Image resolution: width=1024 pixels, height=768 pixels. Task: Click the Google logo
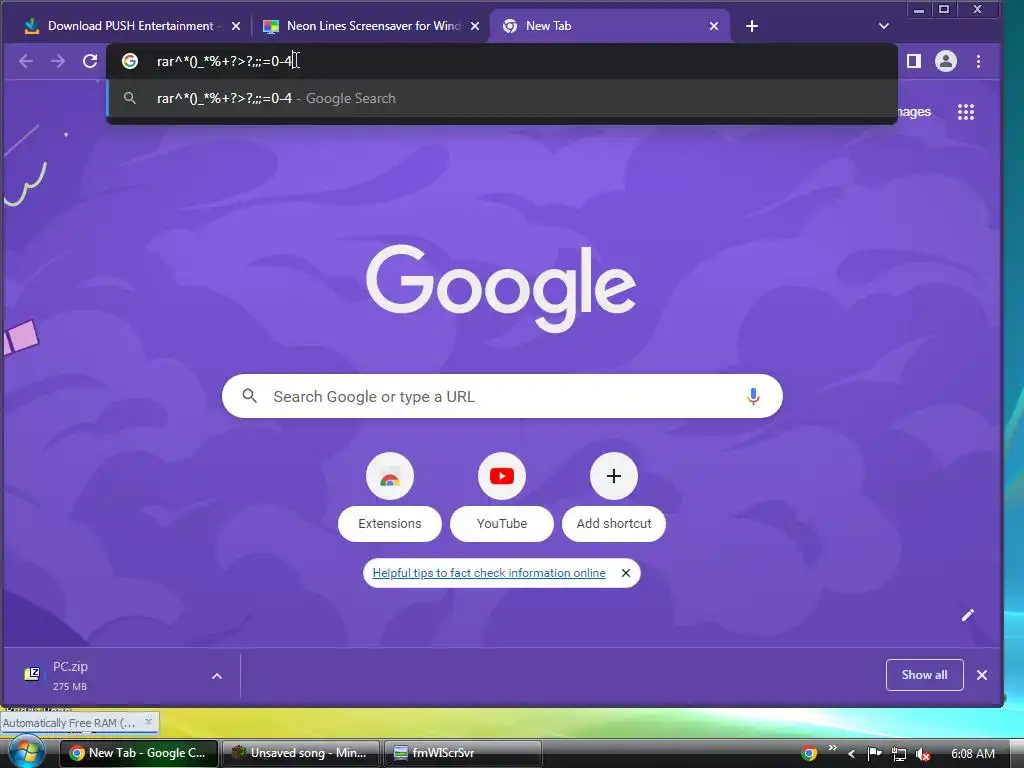(x=501, y=288)
